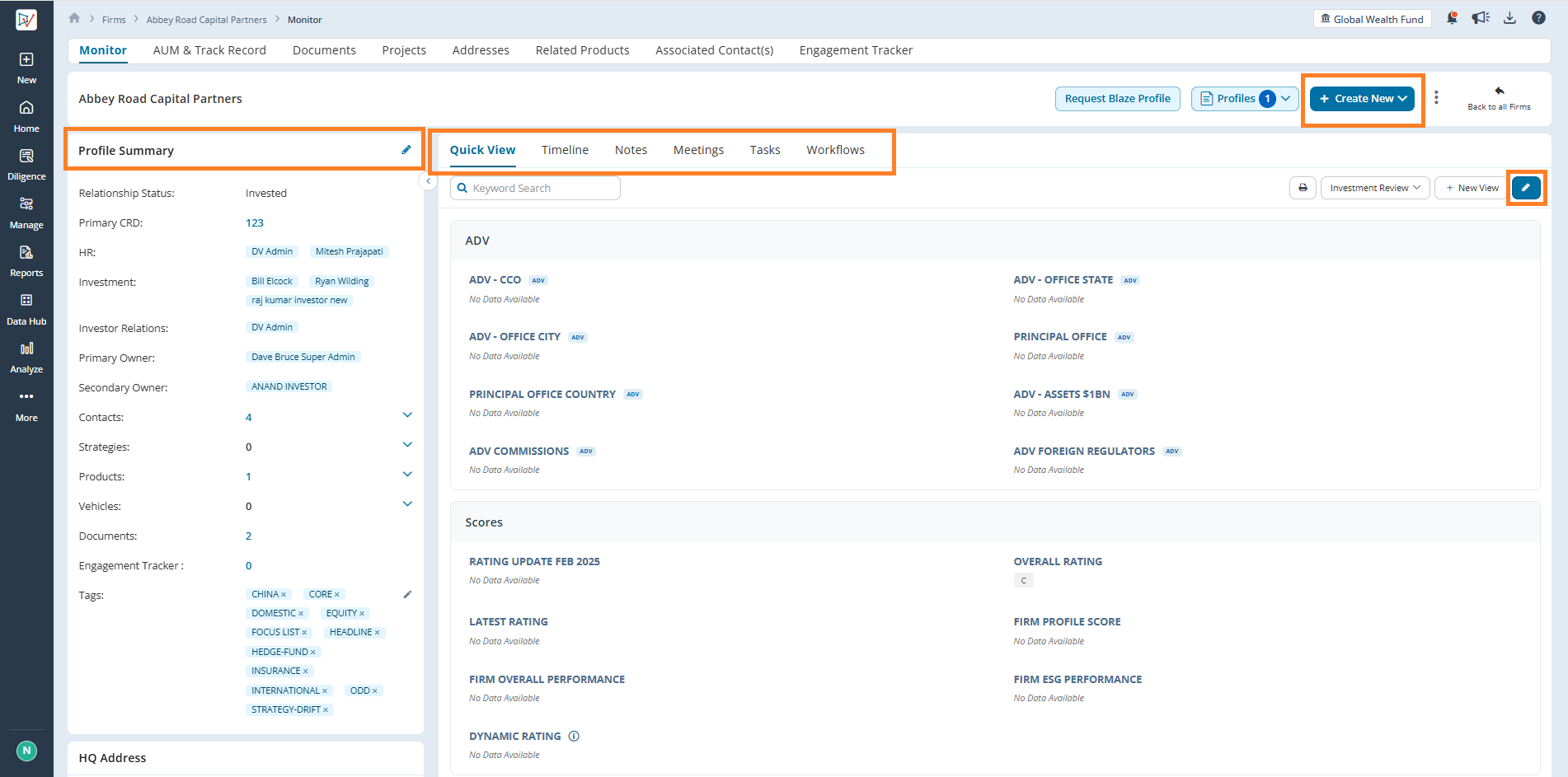Click Request Blaze Profile button
This screenshot has width=1568, height=777.
point(1118,99)
